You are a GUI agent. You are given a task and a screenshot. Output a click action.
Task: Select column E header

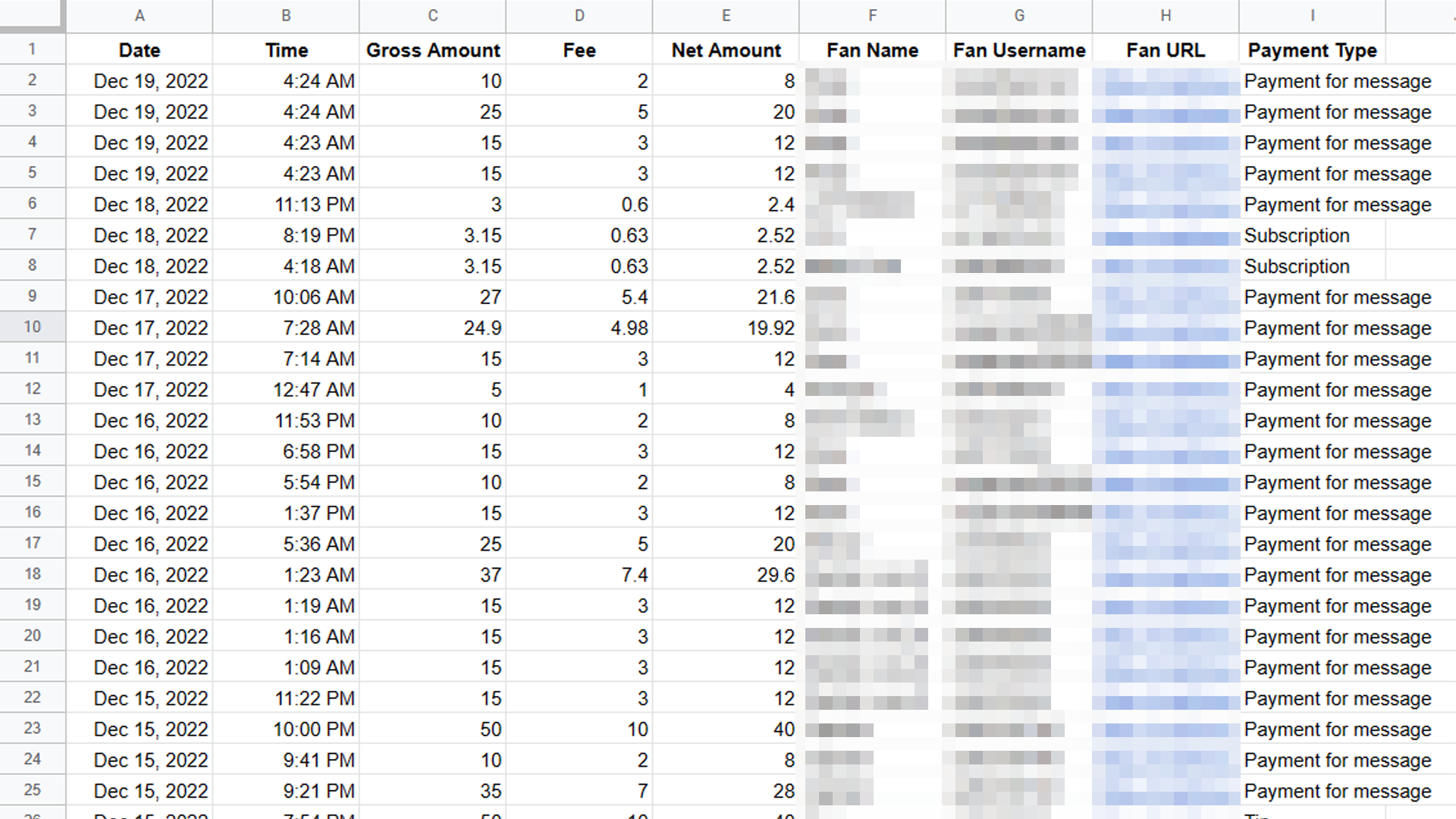726,15
